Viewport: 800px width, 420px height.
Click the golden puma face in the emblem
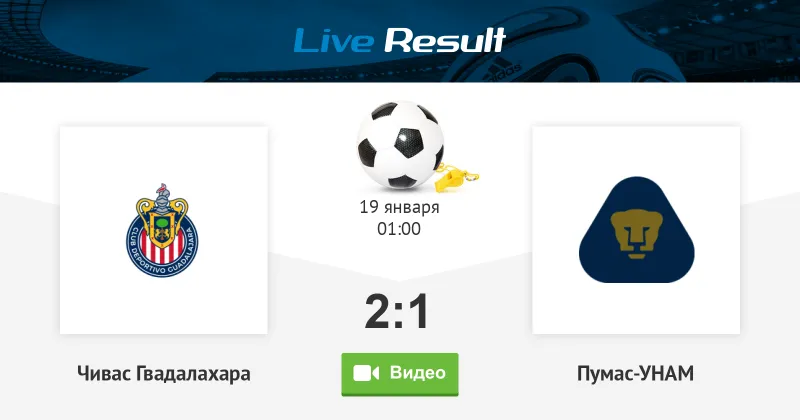tap(636, 234)
